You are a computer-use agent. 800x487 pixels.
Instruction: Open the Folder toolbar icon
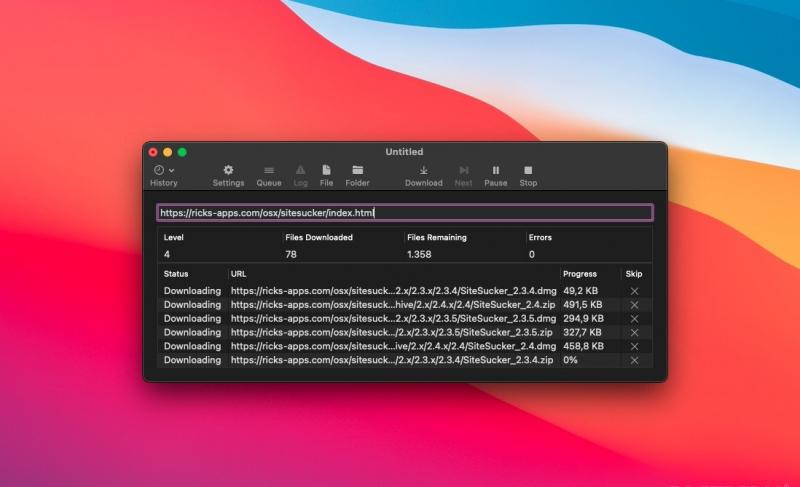357,170
